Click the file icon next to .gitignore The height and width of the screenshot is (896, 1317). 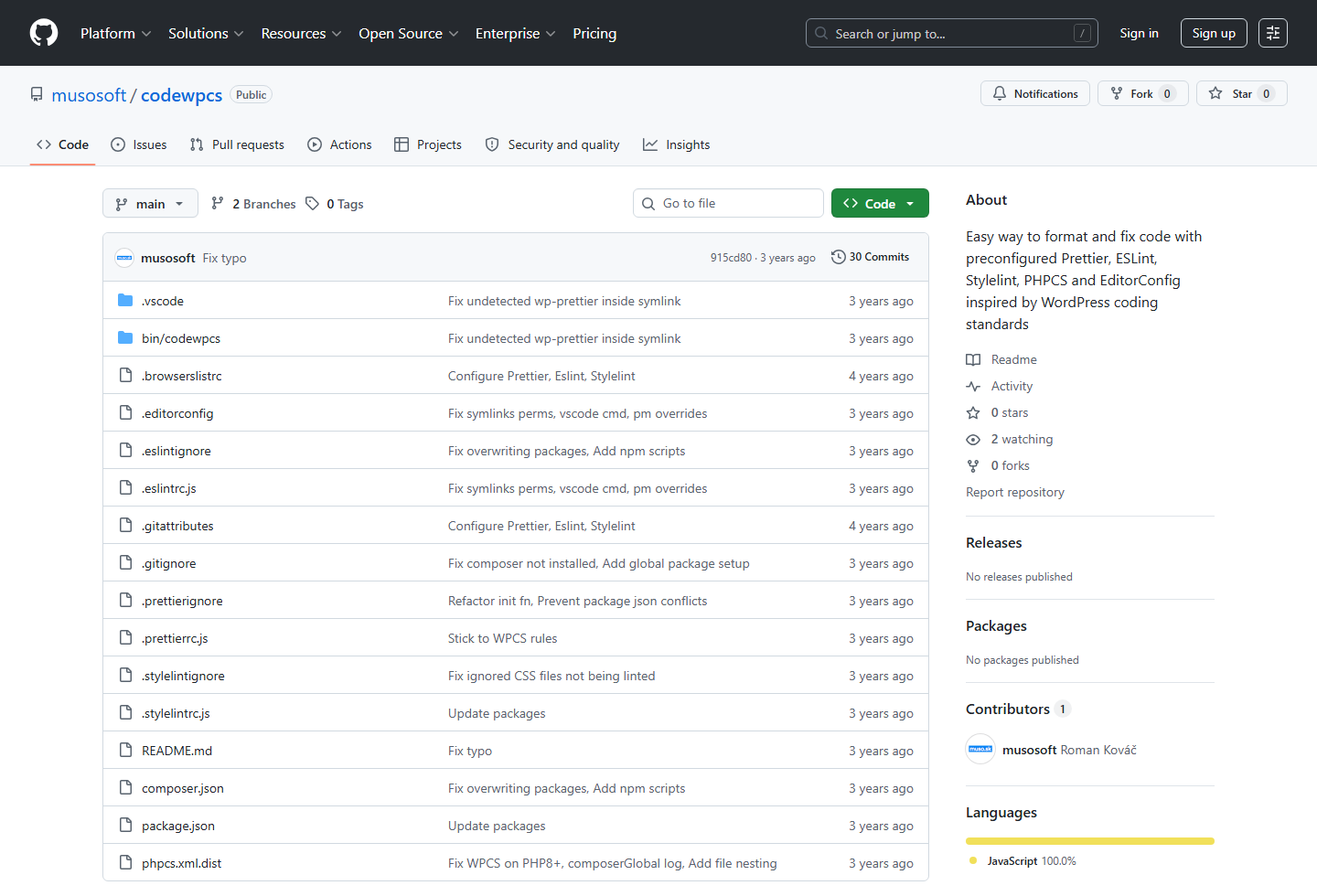coord(125,562)
